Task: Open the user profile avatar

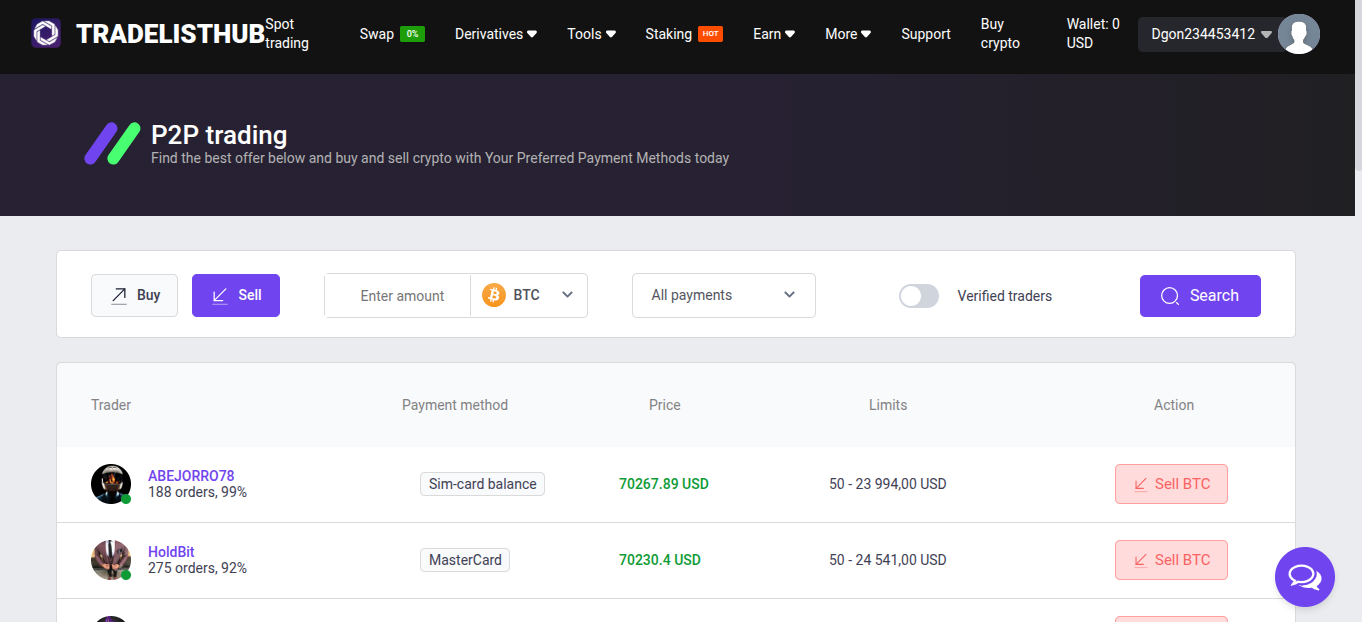Action: (1299, 34)
